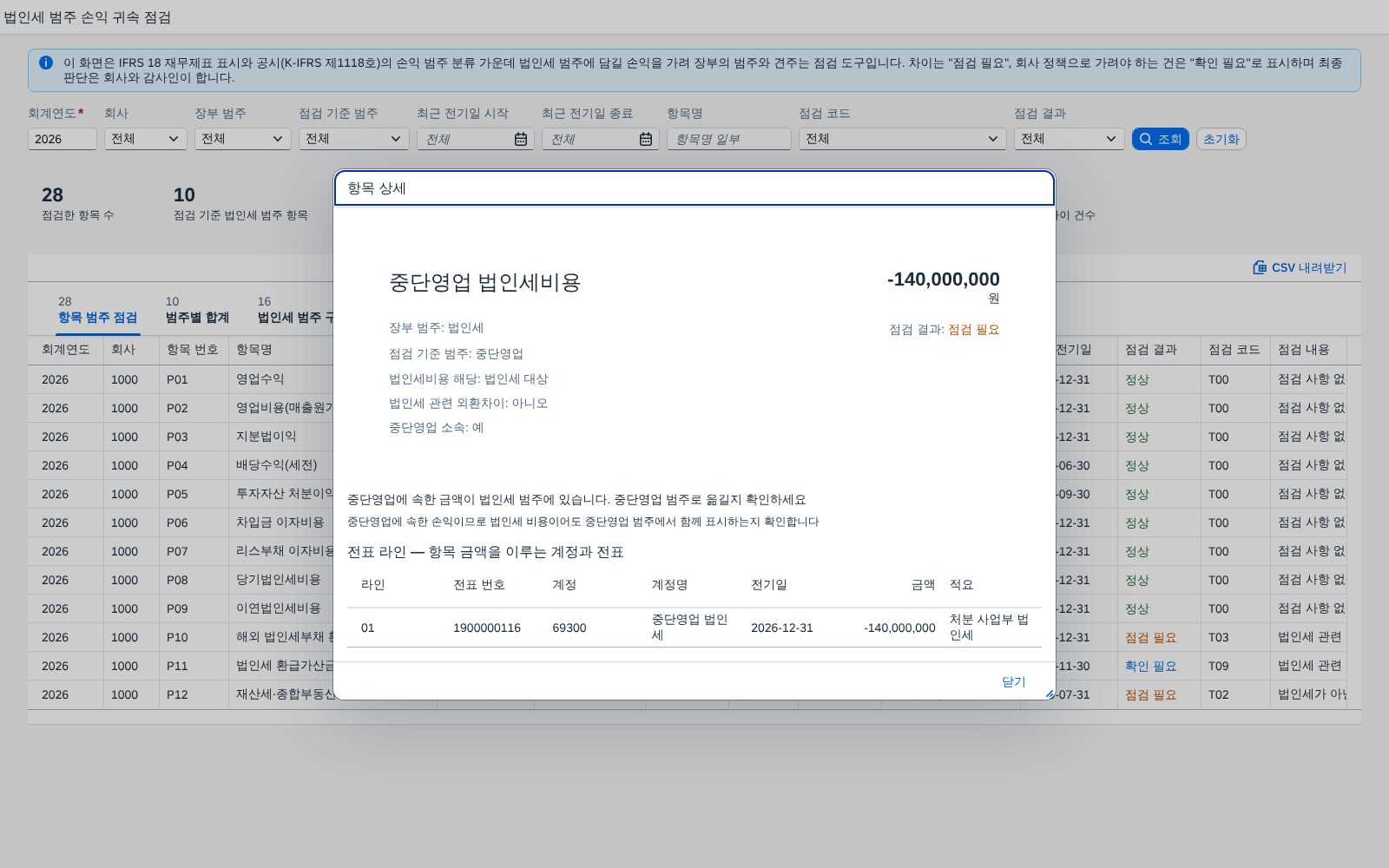1389x868 pixels.
Task: Click CSV 내려받기 link
Action: pyautogui.click(x=1300, y=267)
